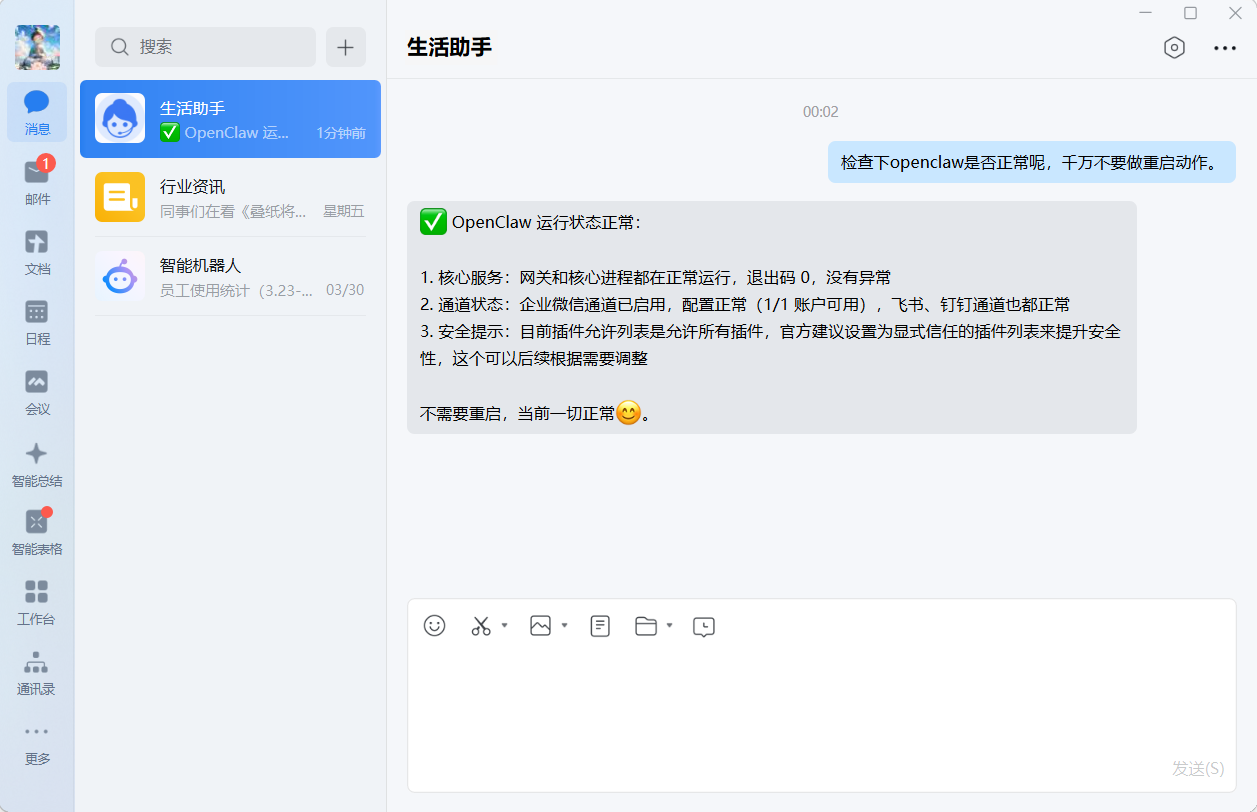Click the plus button next to search
This screenshot has width=1257, height=812.
346,47
